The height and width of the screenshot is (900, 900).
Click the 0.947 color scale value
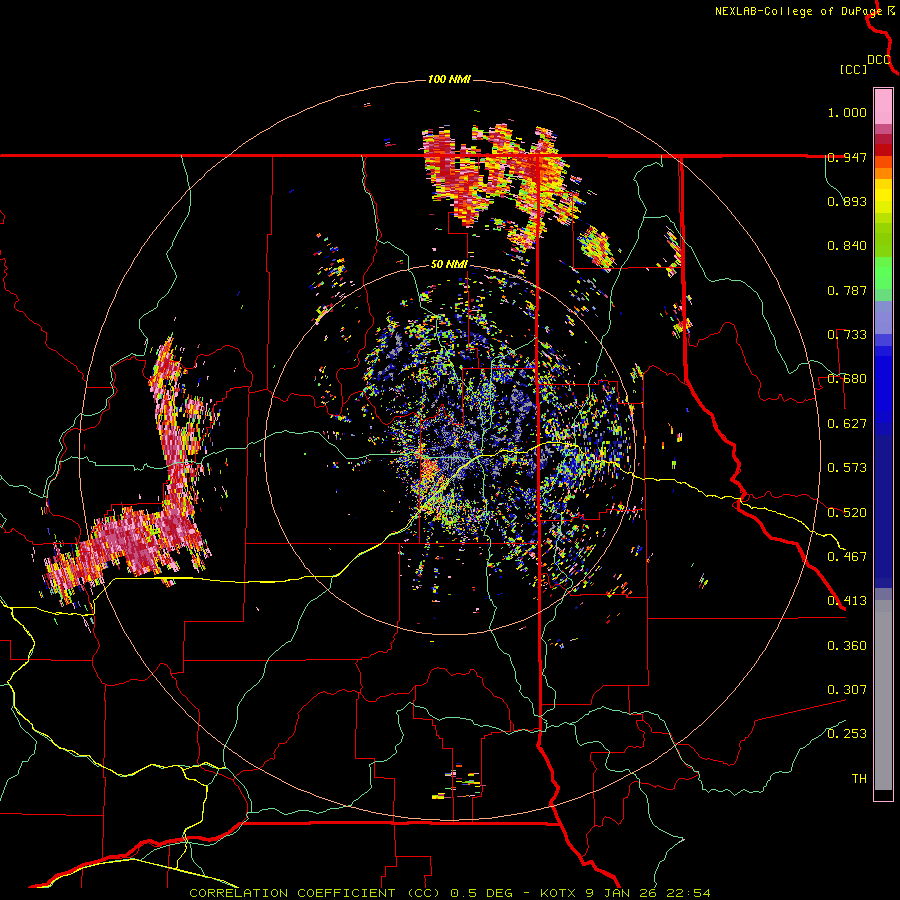(847, 157)
